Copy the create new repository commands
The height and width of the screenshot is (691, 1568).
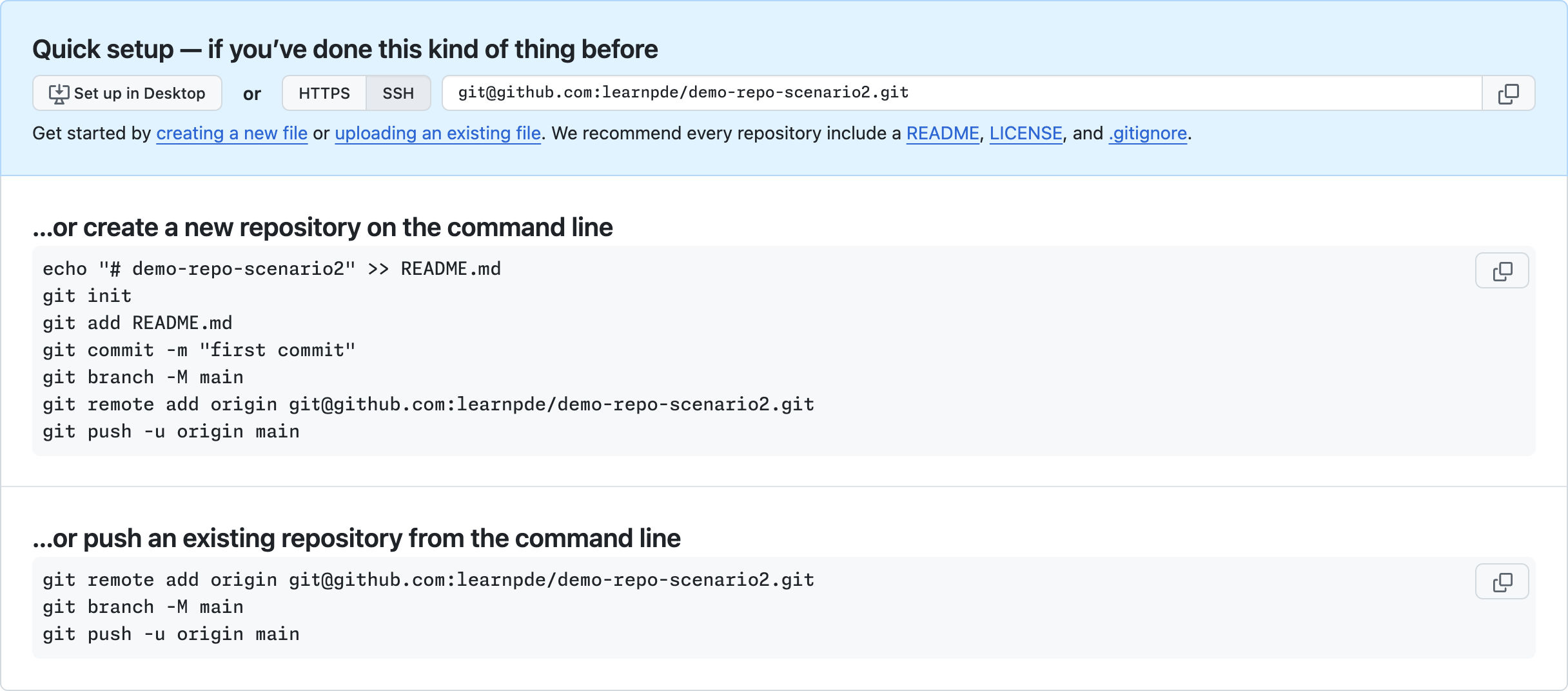[x=1502, y=270]
